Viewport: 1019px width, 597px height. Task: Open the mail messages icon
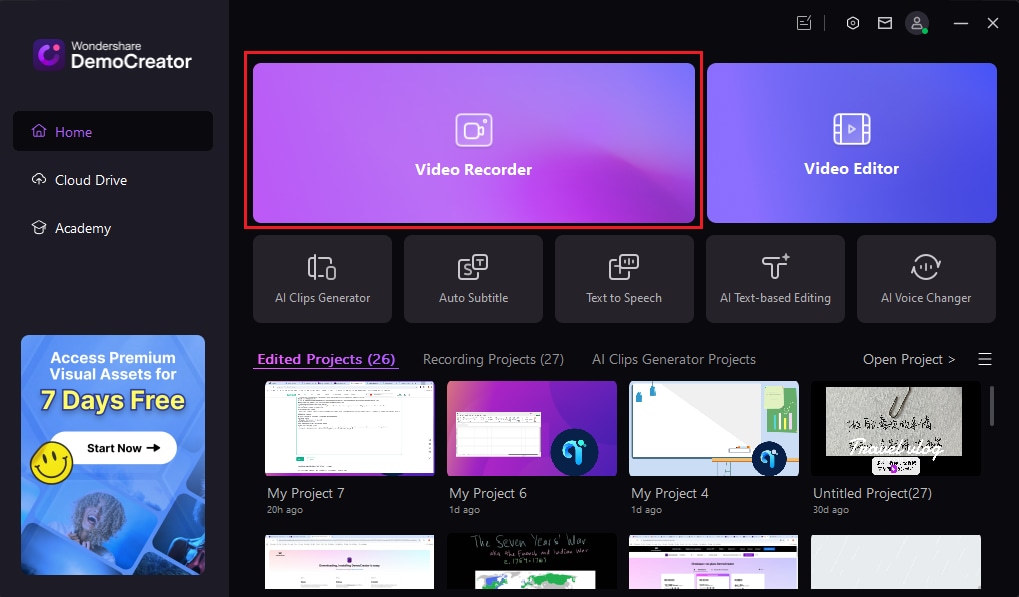click(x=884, y=23)
